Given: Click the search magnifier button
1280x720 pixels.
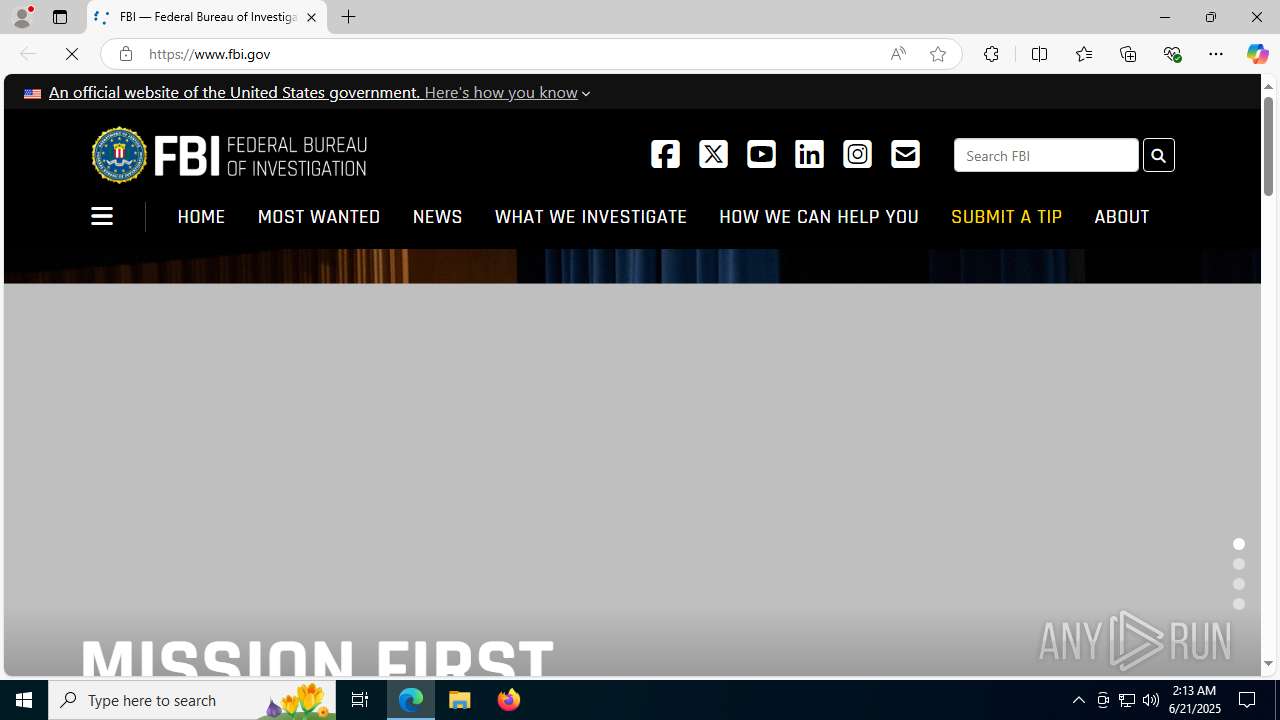Looking at the screenshot, I should 1158,155.
